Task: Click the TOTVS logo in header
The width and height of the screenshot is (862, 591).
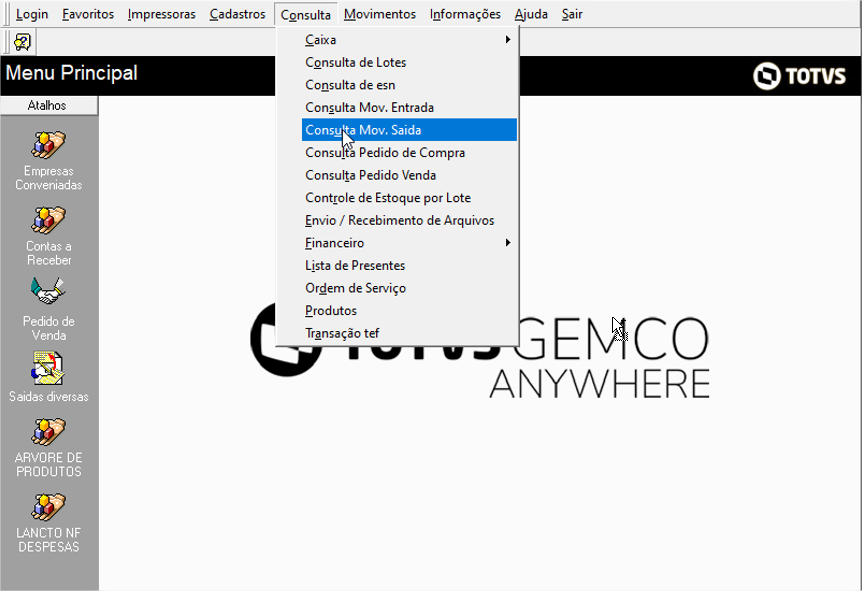Action: click(799, 75)
